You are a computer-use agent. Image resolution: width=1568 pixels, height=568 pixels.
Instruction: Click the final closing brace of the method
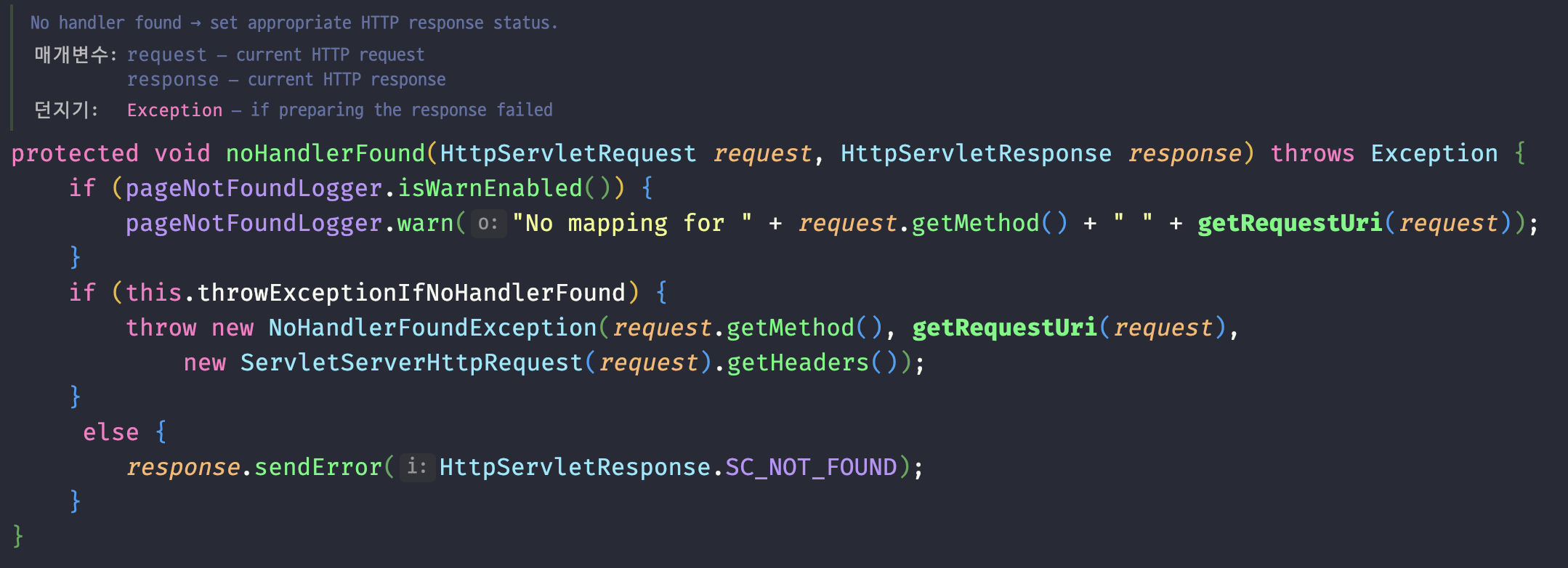coord(18,537)
